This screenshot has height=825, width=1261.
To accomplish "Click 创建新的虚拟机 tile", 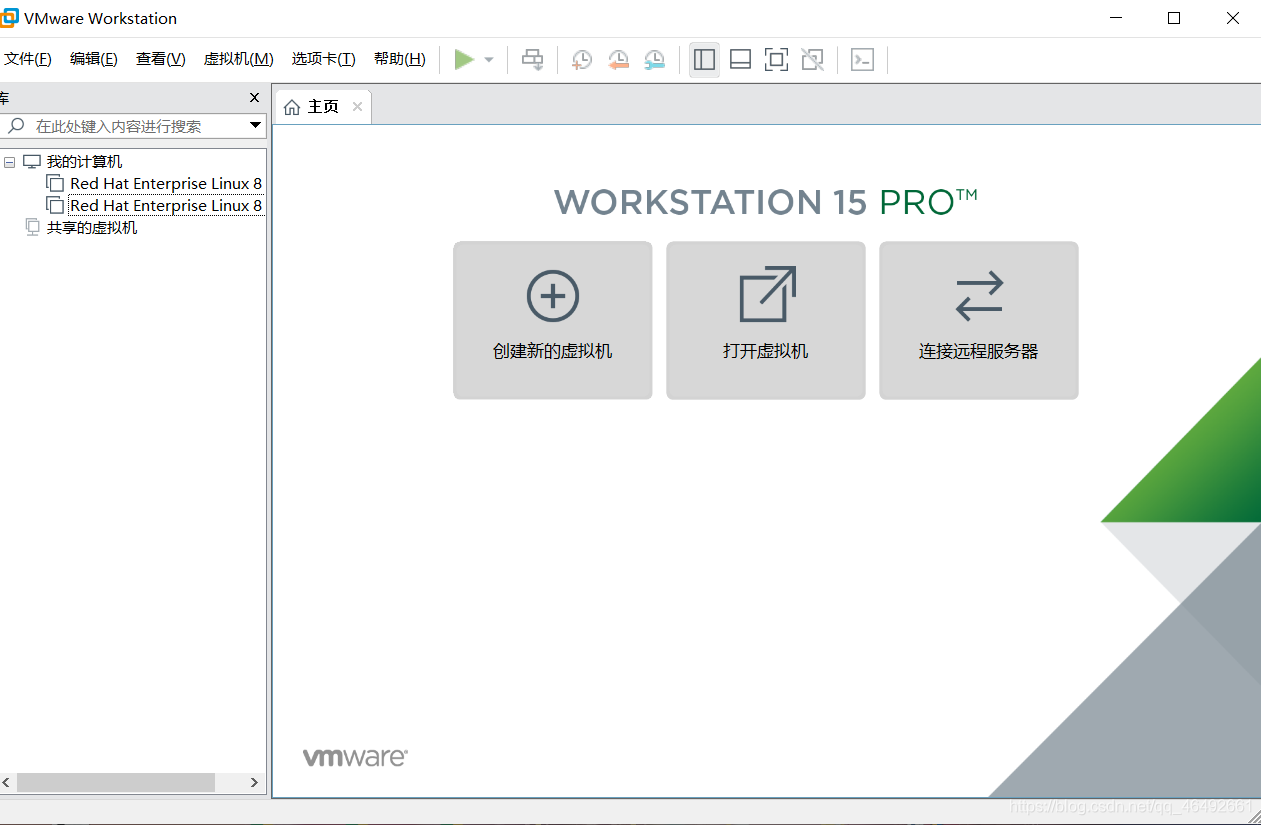I will [x=553, y=320].
